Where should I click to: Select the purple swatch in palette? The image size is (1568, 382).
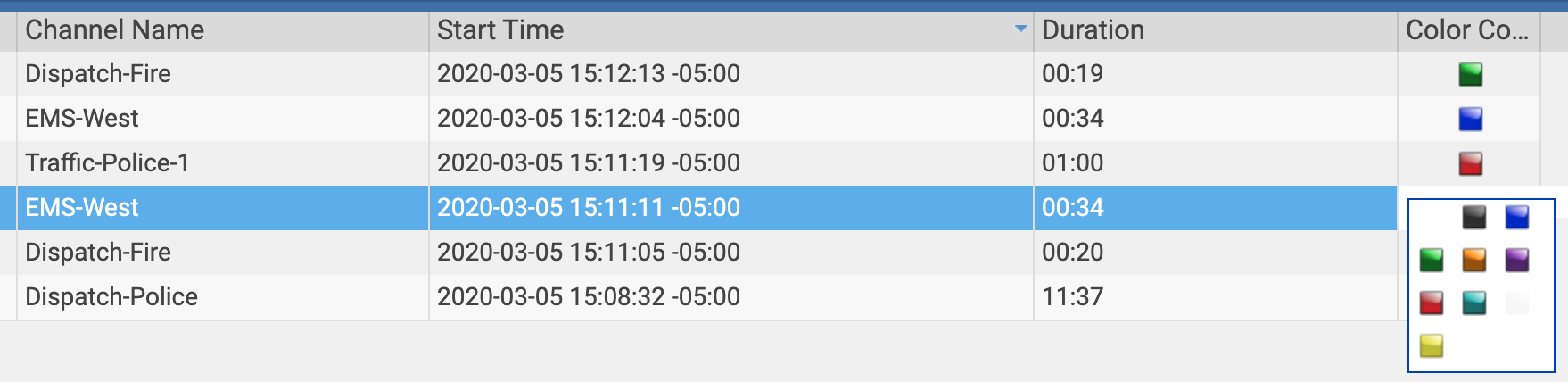coord(1517,260)
